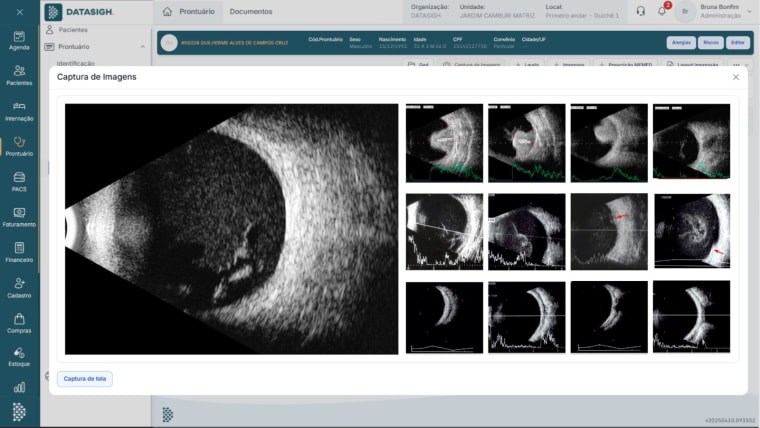Open the user profile dropdown arrow
760x428 pixels.
pyautogui.click(x=749, y=12)
